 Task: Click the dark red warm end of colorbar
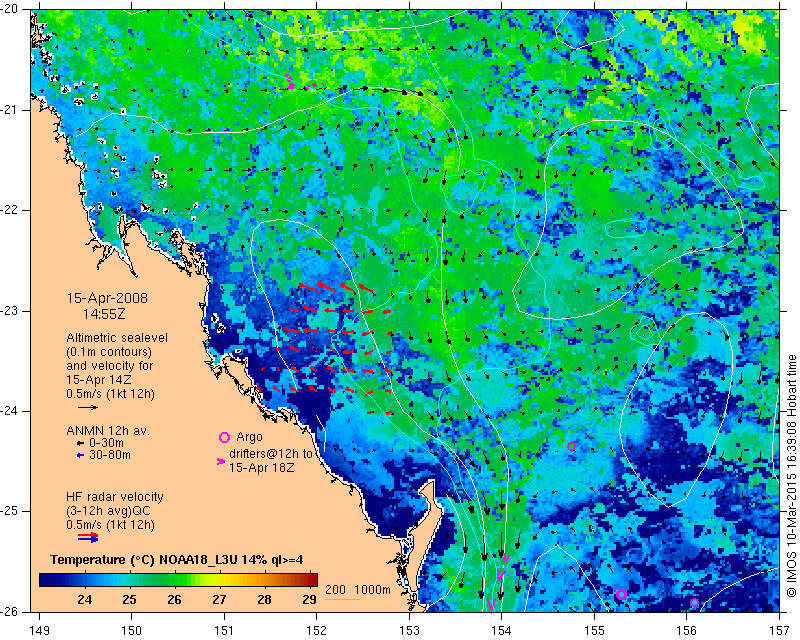(x=310, y=580)
